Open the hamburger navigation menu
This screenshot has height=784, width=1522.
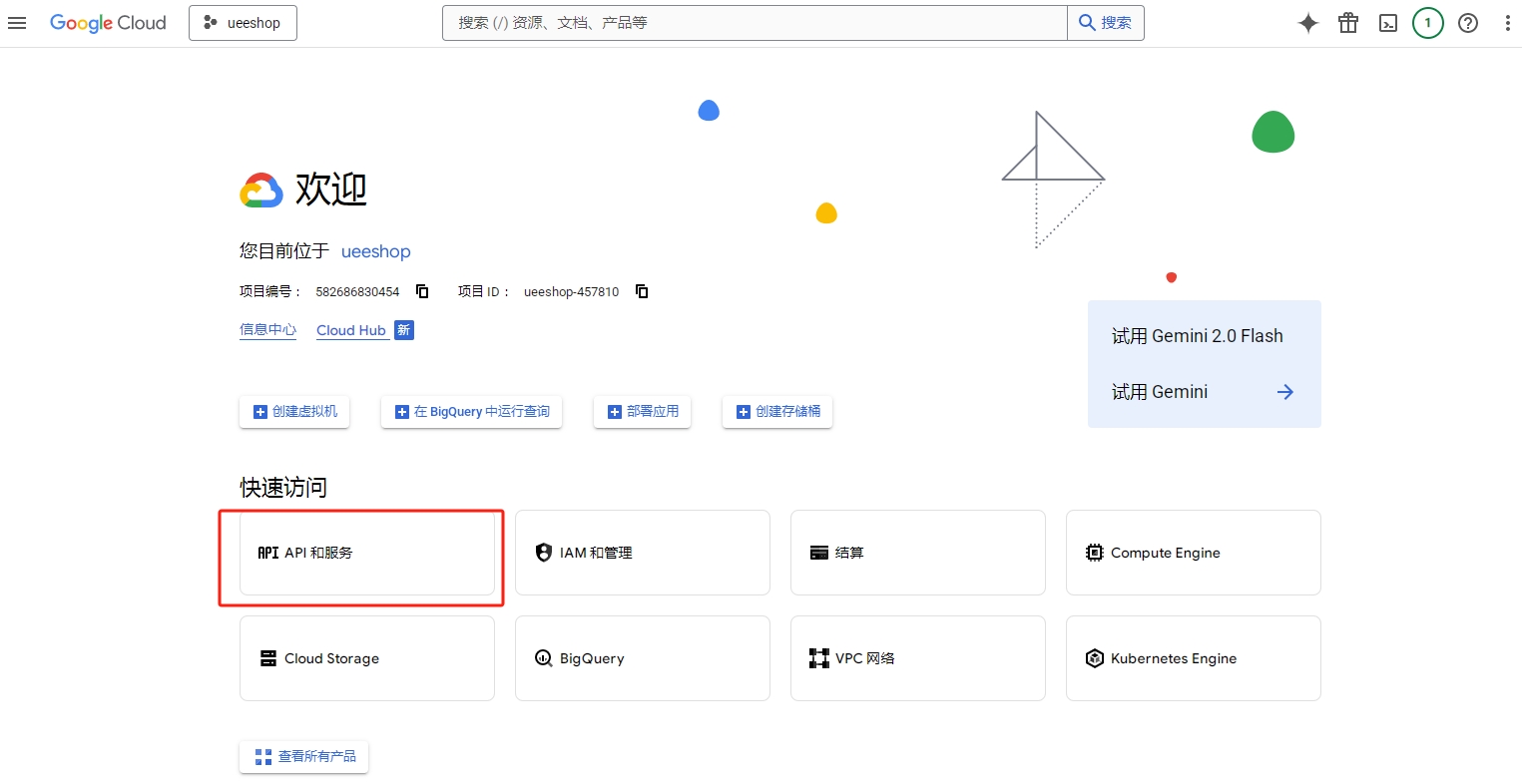[x=17, y=23]
